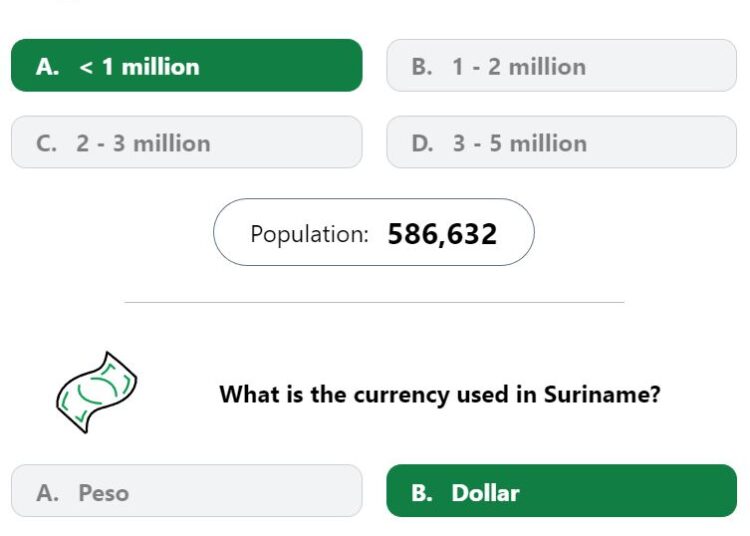Click the word "Suriname" in the question
750x536 pixels.
click(602, 394)
